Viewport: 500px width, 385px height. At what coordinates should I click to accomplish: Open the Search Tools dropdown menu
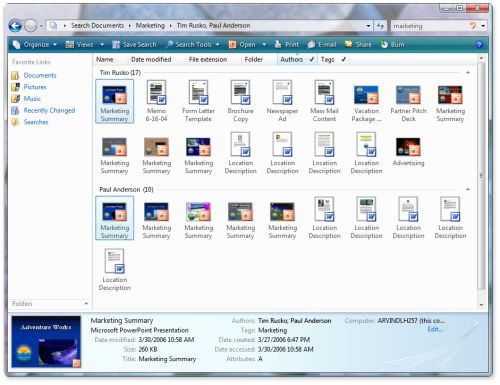(x=193, y=44)
